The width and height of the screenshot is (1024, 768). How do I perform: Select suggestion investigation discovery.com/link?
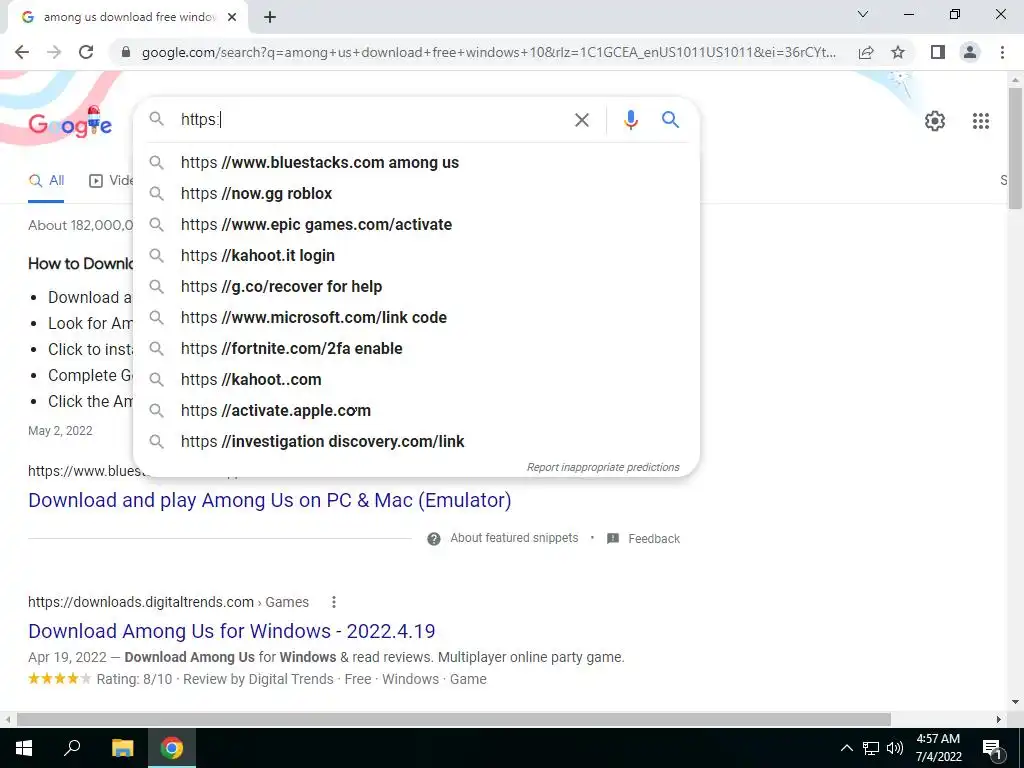416,441
